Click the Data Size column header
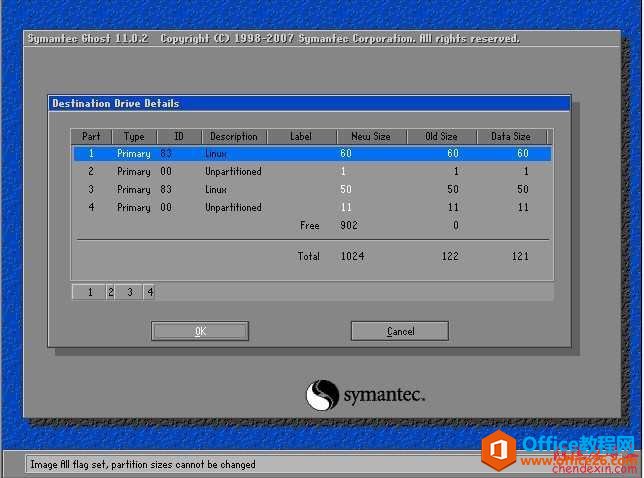 coord(511,136)
